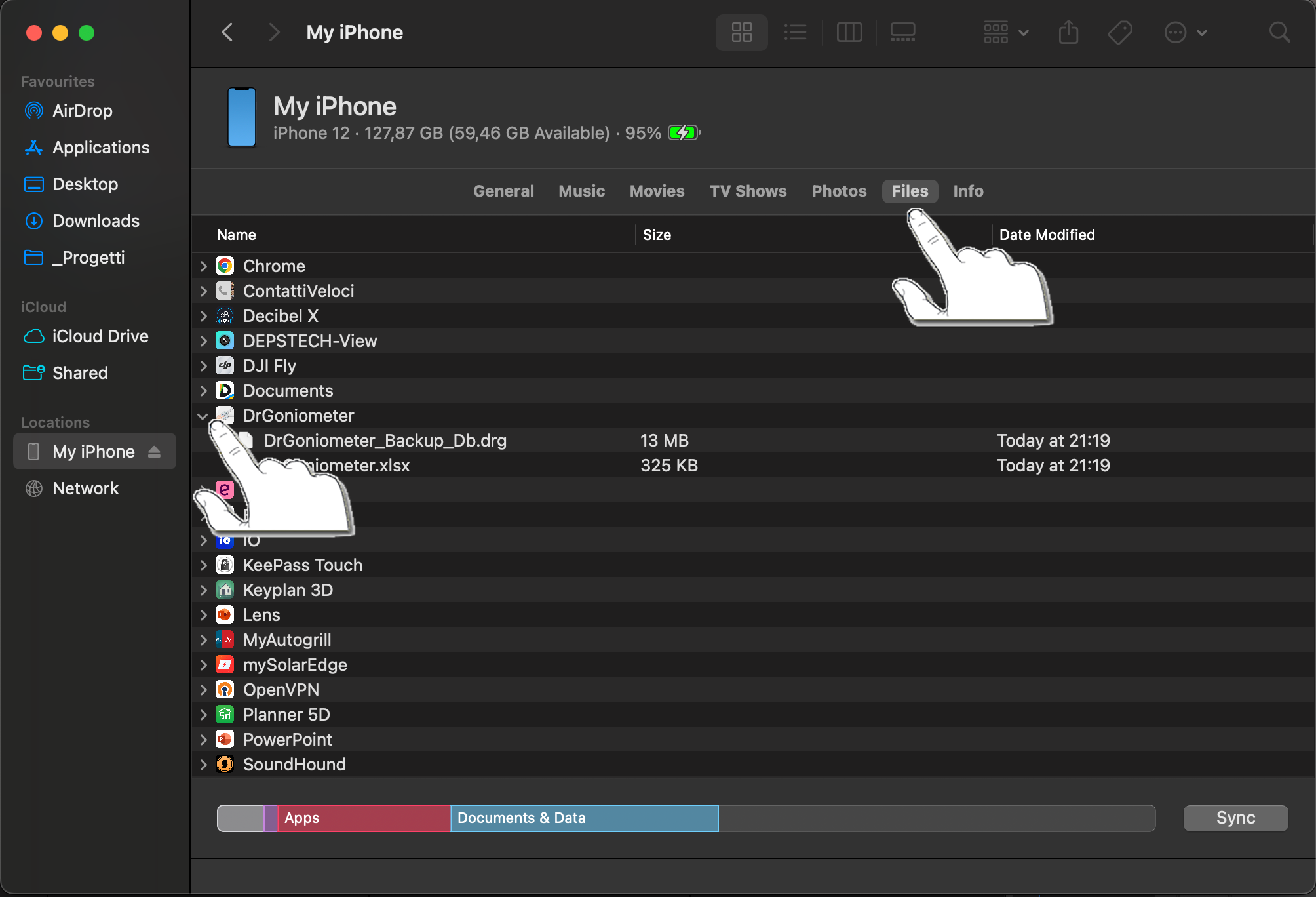Click the Share toolbar icon
1316x897 pixels.
[x=1068, y=32]
